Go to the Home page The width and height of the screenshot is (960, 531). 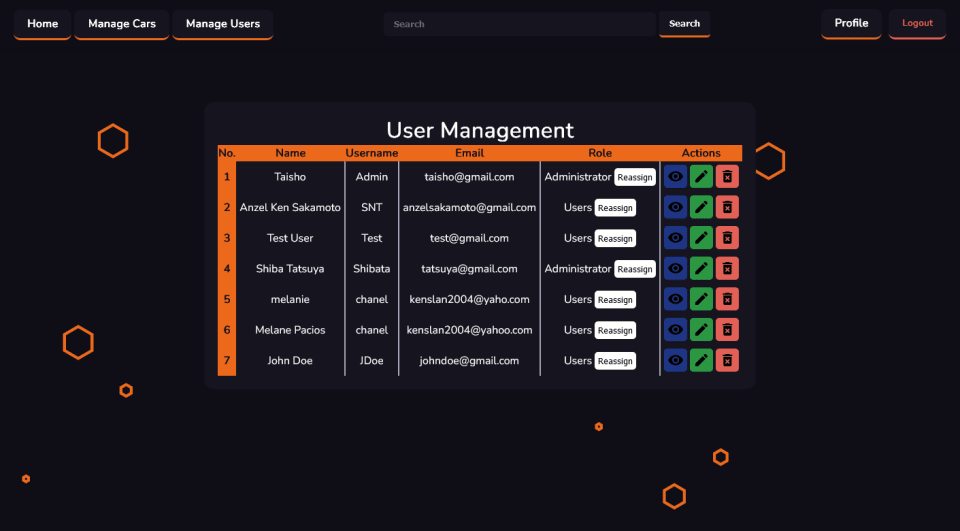(42, 24)
